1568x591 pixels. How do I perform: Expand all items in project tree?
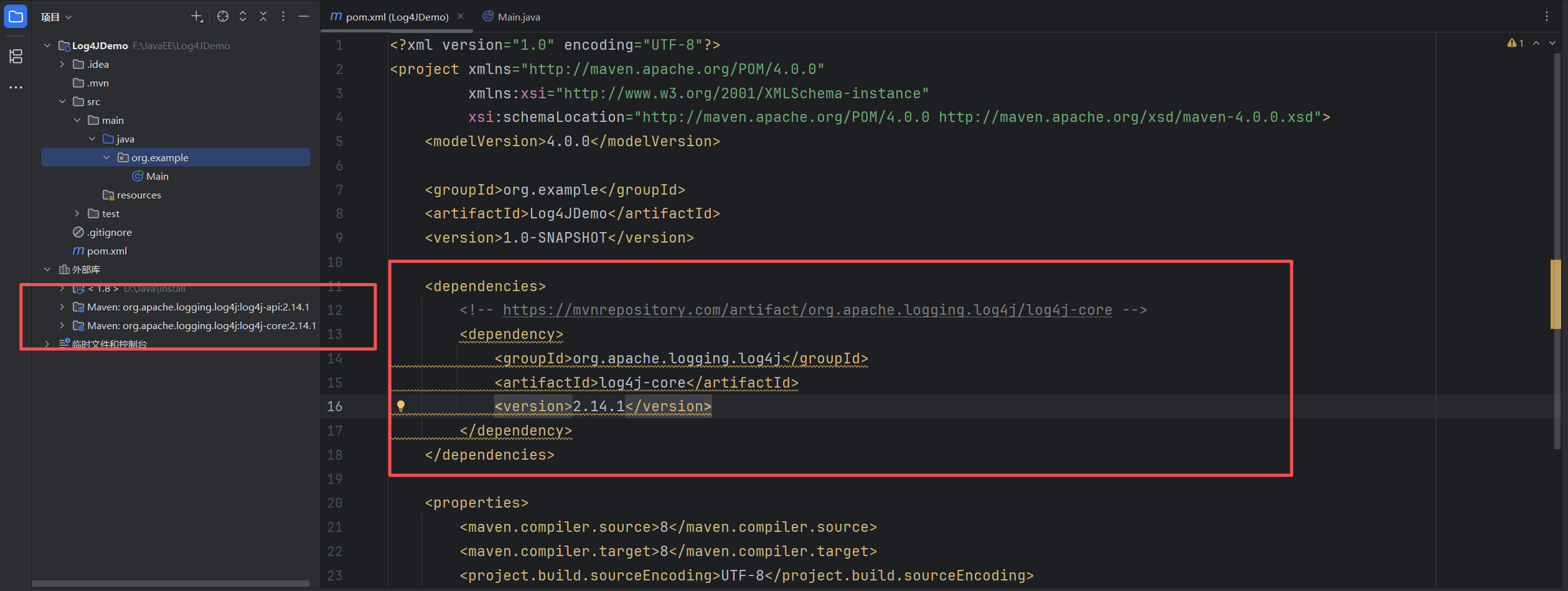[243, 17]
